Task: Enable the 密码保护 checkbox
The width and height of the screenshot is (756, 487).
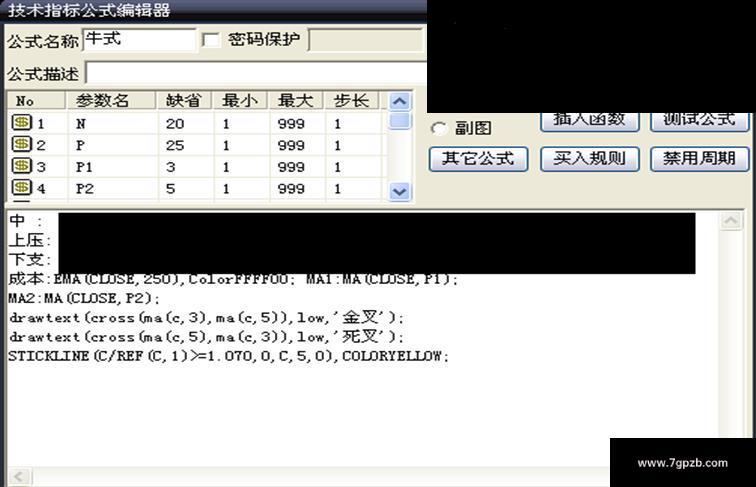Action: [211, 40]
